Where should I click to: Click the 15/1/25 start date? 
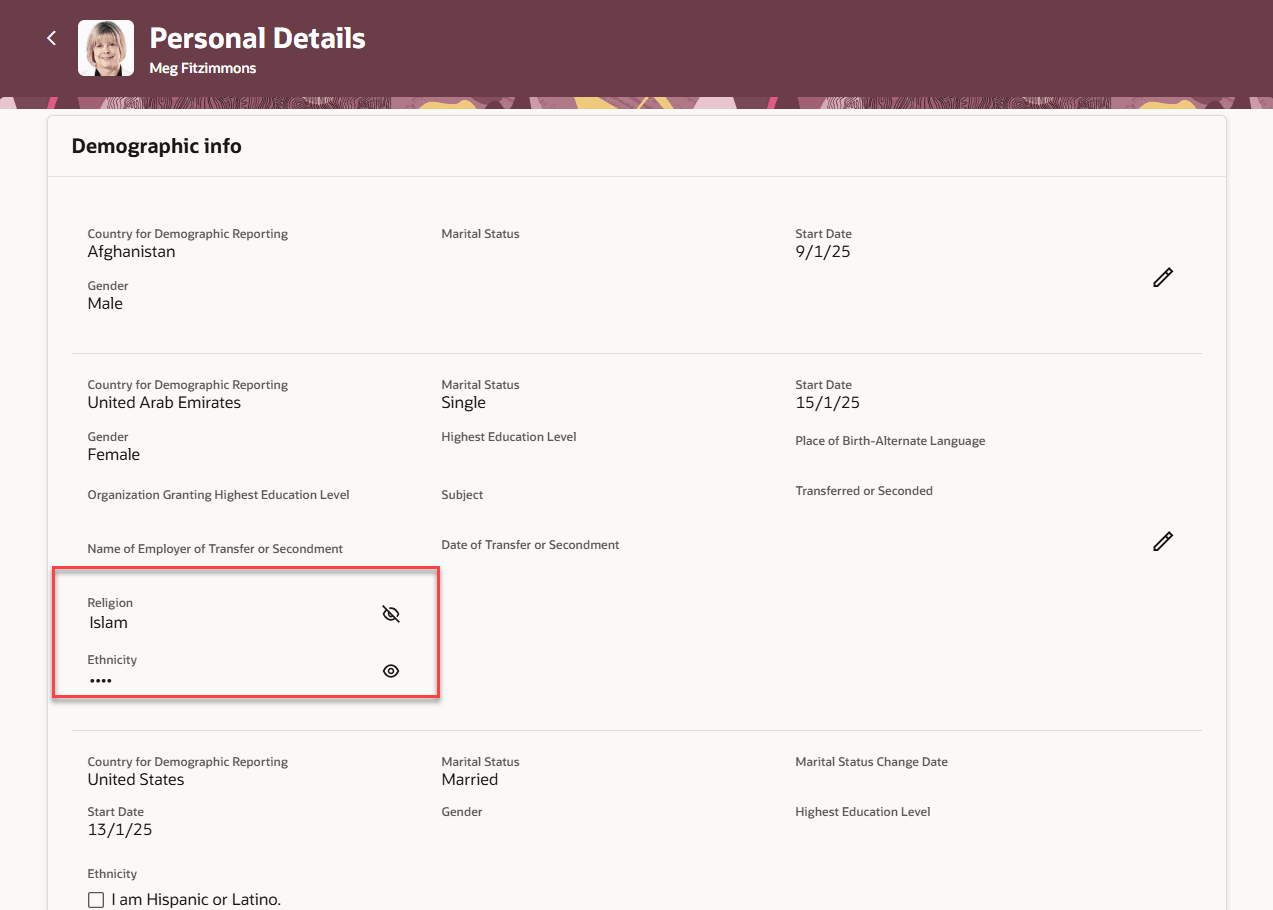827,403
